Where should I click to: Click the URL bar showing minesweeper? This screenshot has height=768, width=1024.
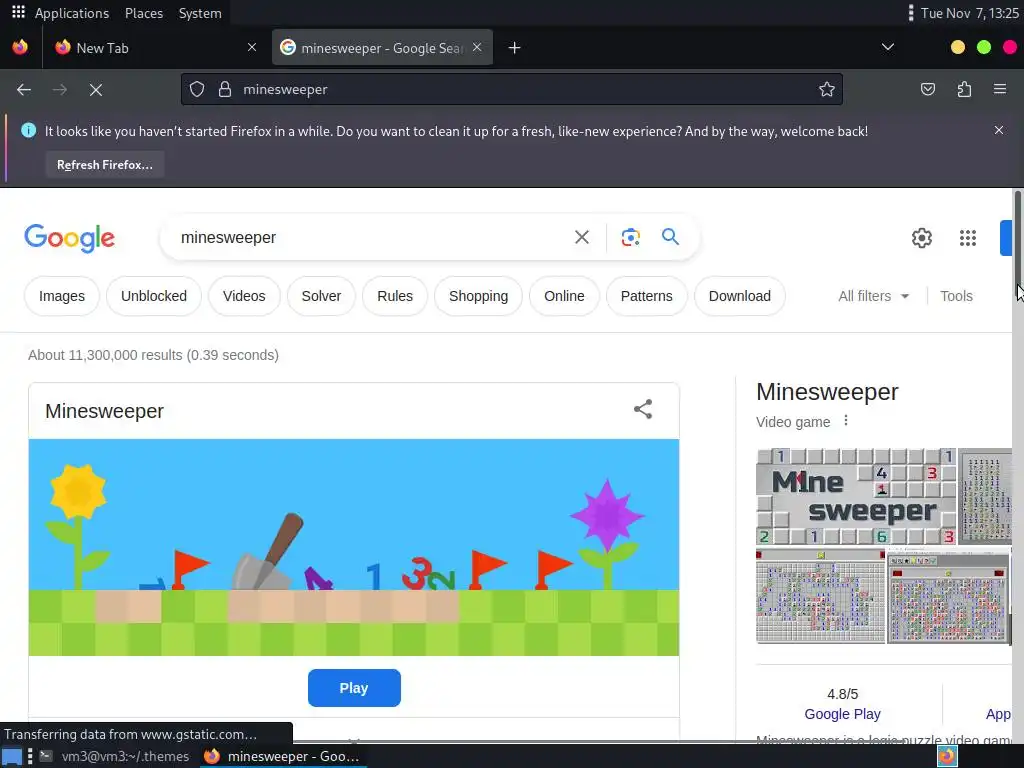512,89
